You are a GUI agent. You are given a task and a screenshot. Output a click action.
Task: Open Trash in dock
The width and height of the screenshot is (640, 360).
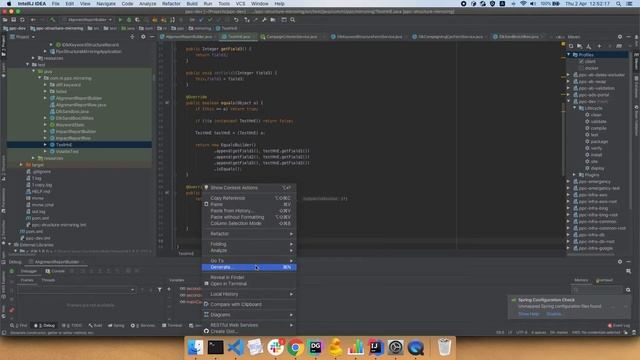[444, 347]
